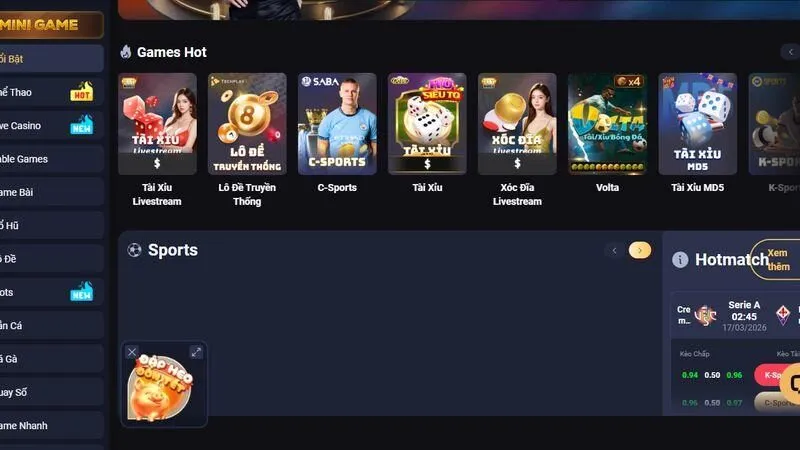Launch the Volta football game tile
Viewport: 800px width, 450px height.
607,134
